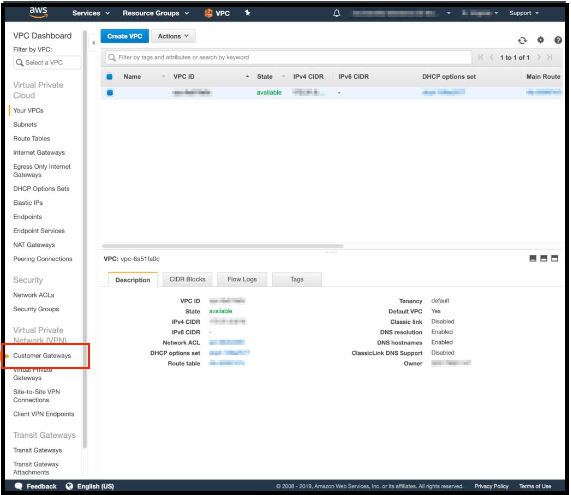Open the Transit Gateways link below the section heading

(38, 450)
